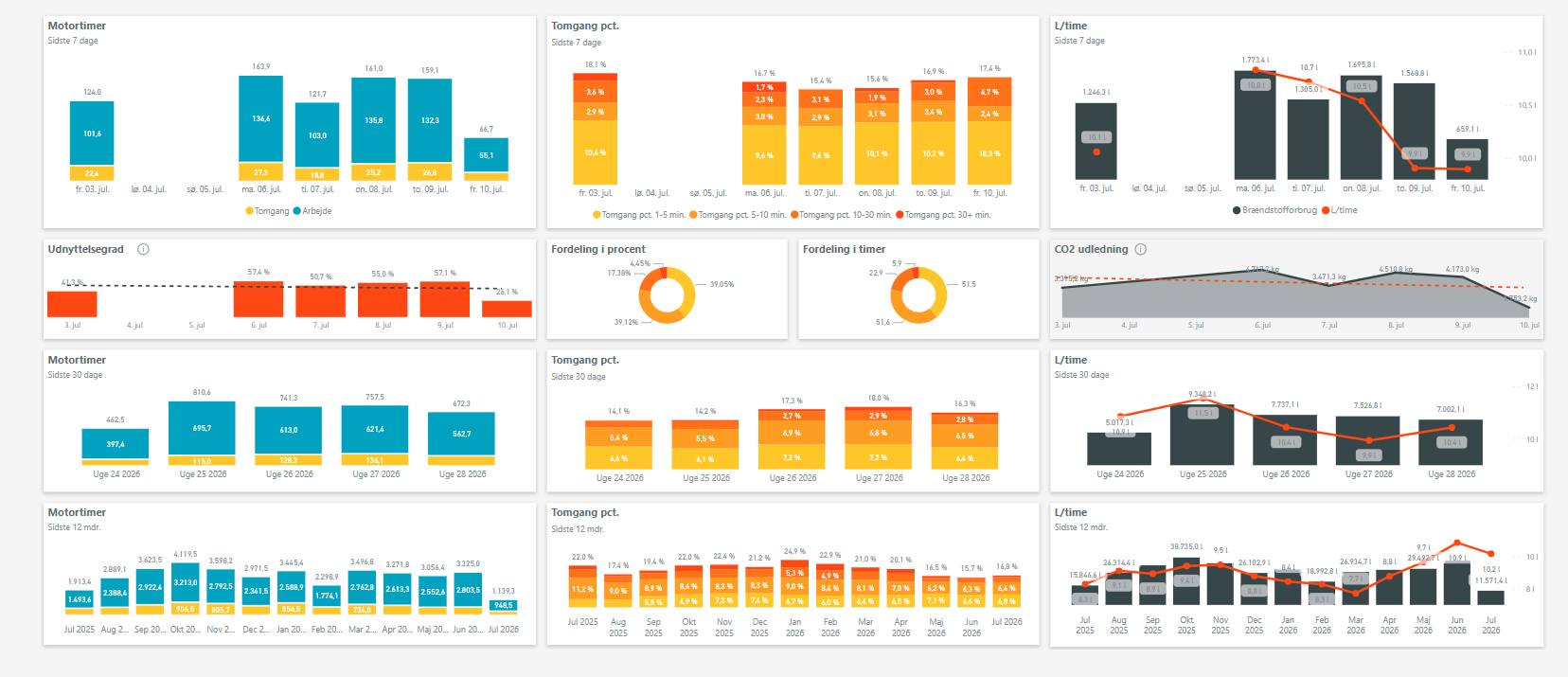The height and width of the screenshot is (677, 1568).
Task: Click the Fordeling i timer chart title
Action: (845, 249)
